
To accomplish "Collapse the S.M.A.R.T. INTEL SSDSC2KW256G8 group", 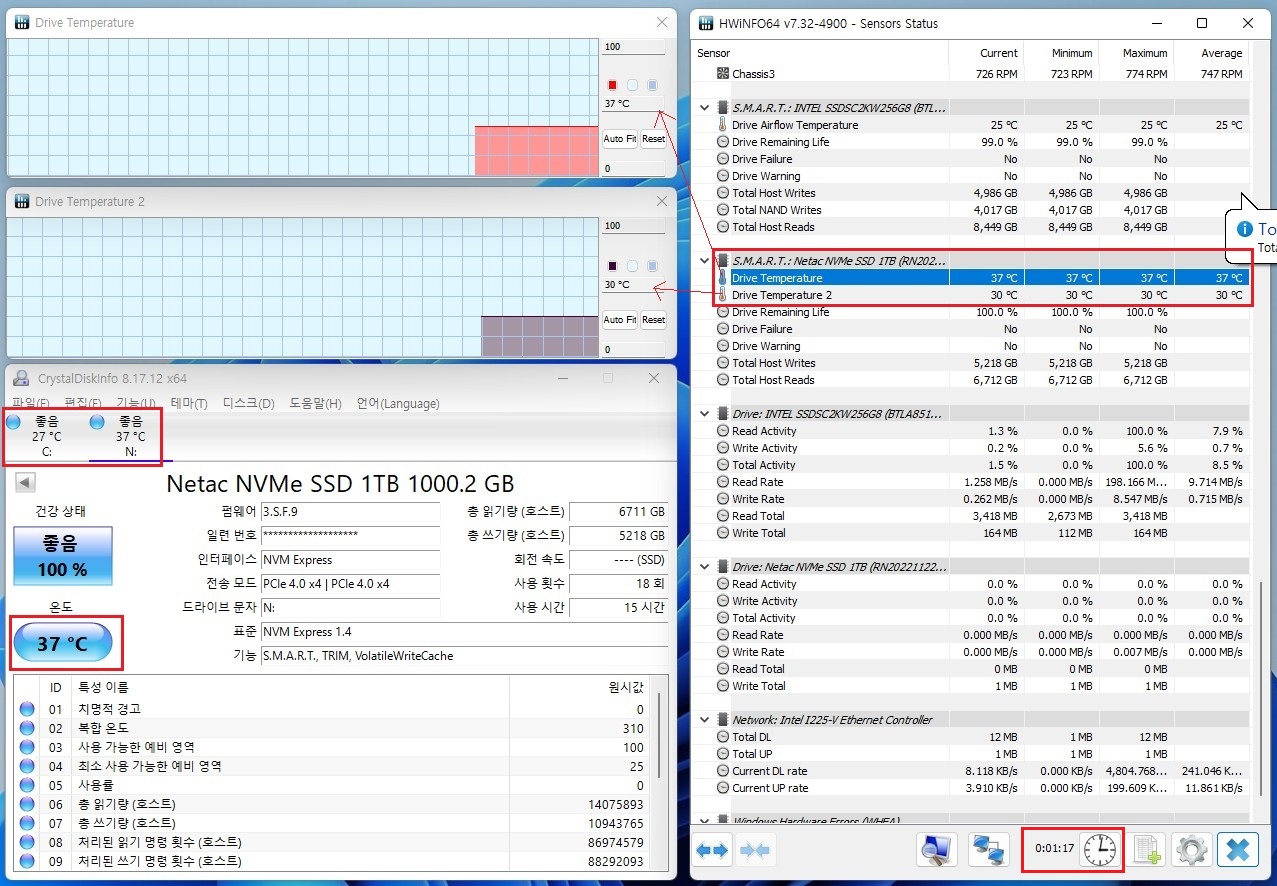I will coord(705,107).
